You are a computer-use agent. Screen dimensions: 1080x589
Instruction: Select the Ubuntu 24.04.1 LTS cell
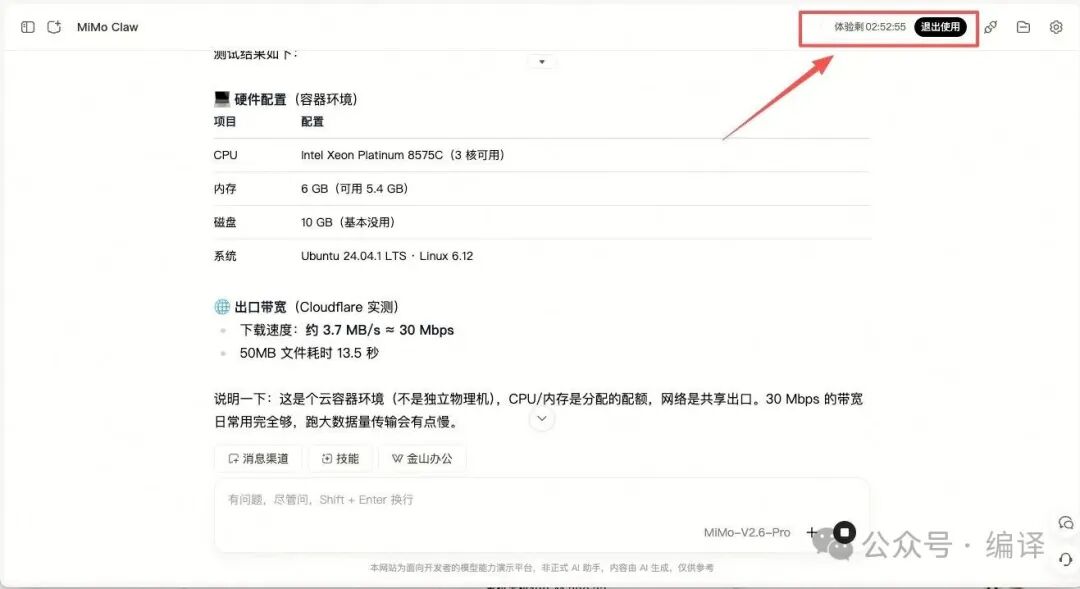click(x=387, y=256)
